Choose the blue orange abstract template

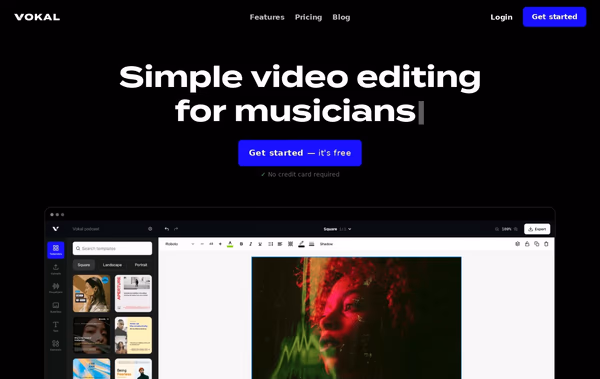click(x=91, y=369)
